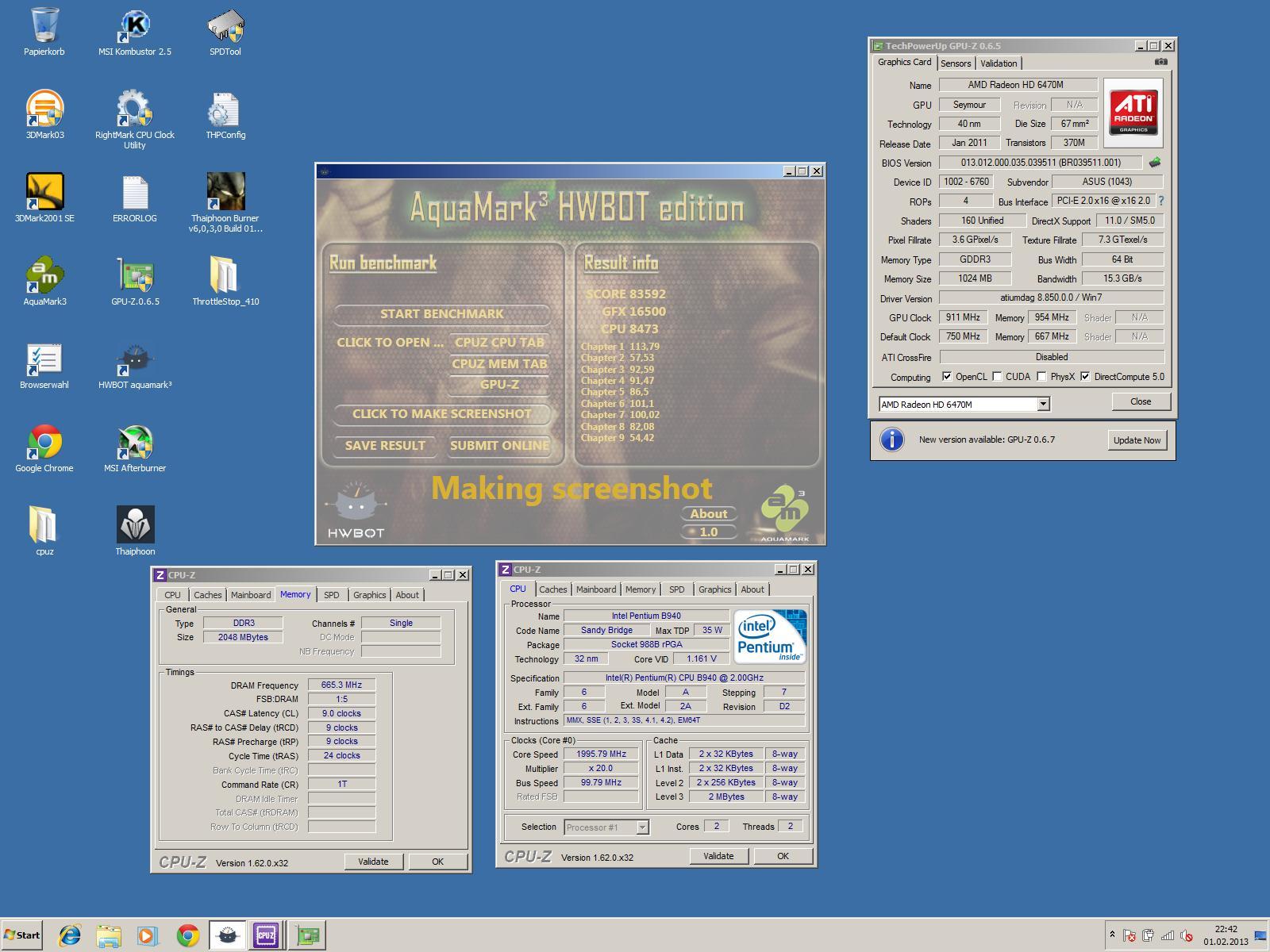Launch Thaiphoon Burner shortcut icon
The height and width of the screenshot is (952, 1270).
(225, 203)
